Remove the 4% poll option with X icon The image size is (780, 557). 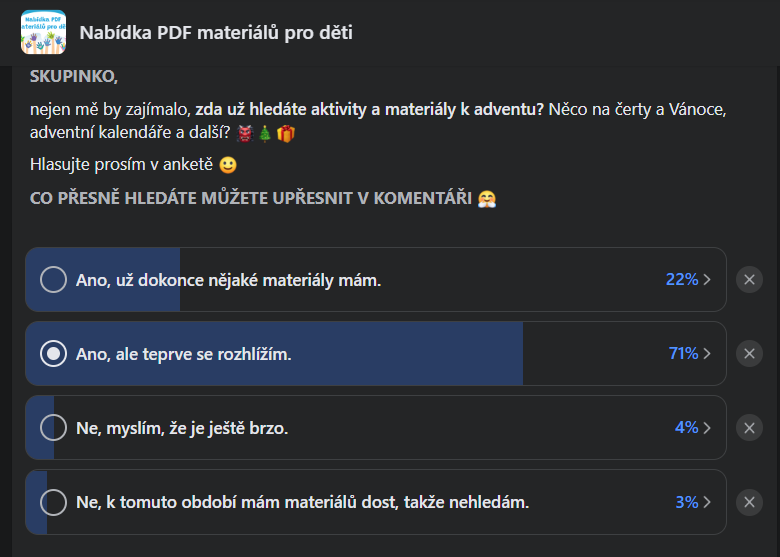(749, 428)
